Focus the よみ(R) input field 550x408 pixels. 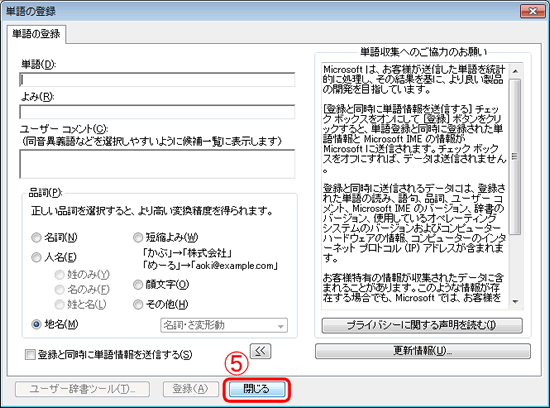tap(157, 112)
